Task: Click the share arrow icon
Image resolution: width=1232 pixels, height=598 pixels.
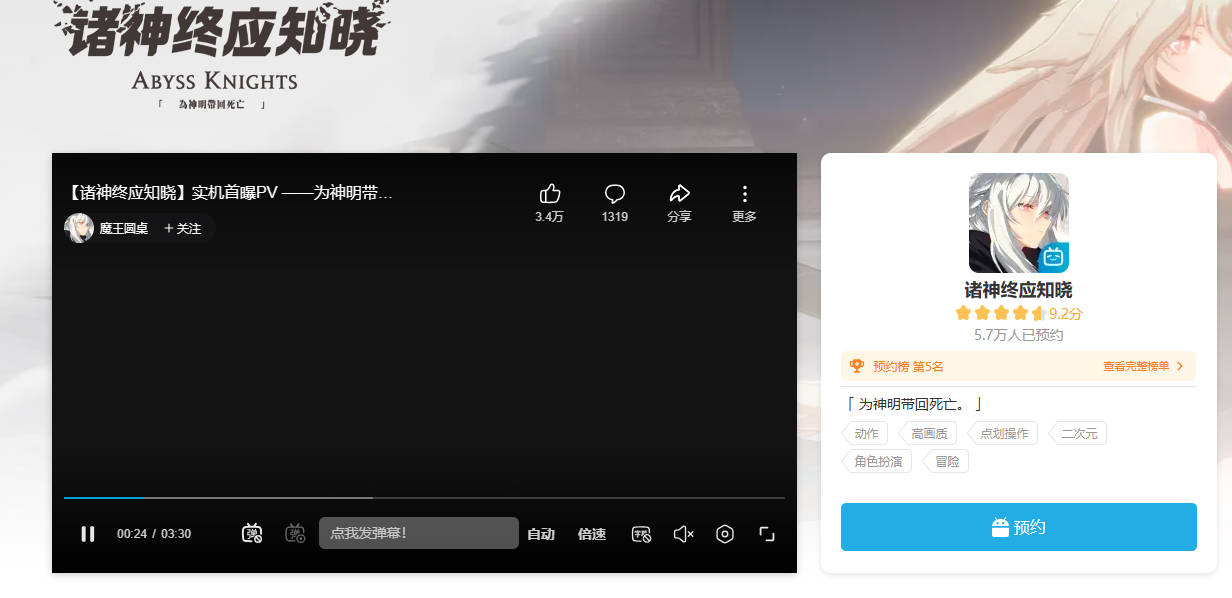Action: click(x=680, y=194)
